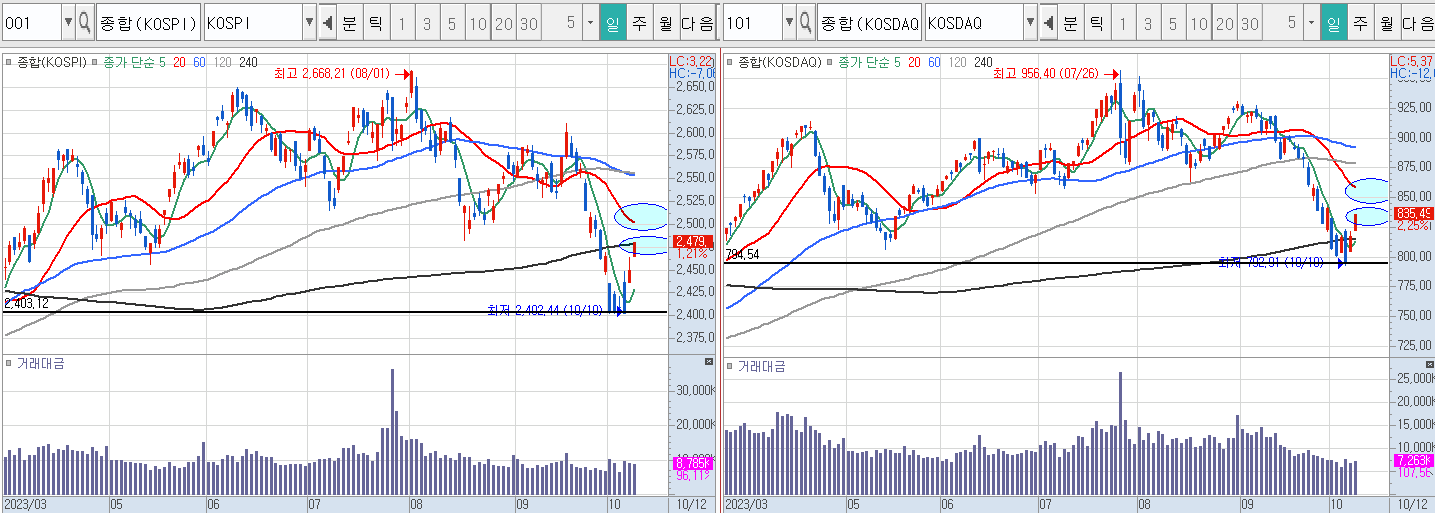The height and width of the screenshot is (513, 1435).
Task: Click left-arrow collapse icon in KOSPI toolbar
Action: 327,22
